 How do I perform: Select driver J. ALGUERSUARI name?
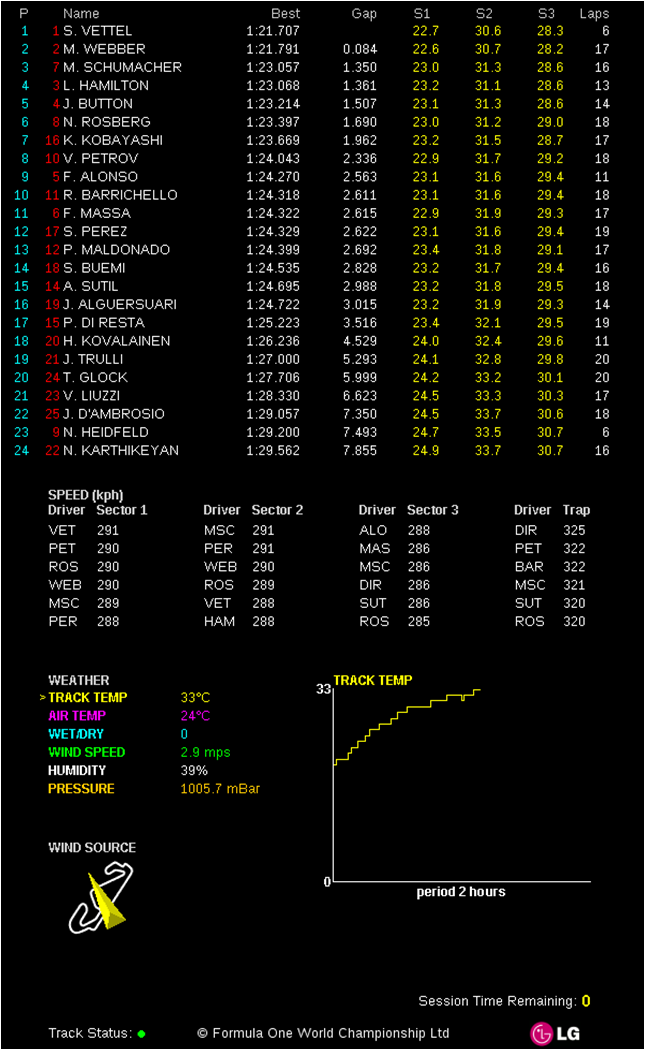point(120,305)
